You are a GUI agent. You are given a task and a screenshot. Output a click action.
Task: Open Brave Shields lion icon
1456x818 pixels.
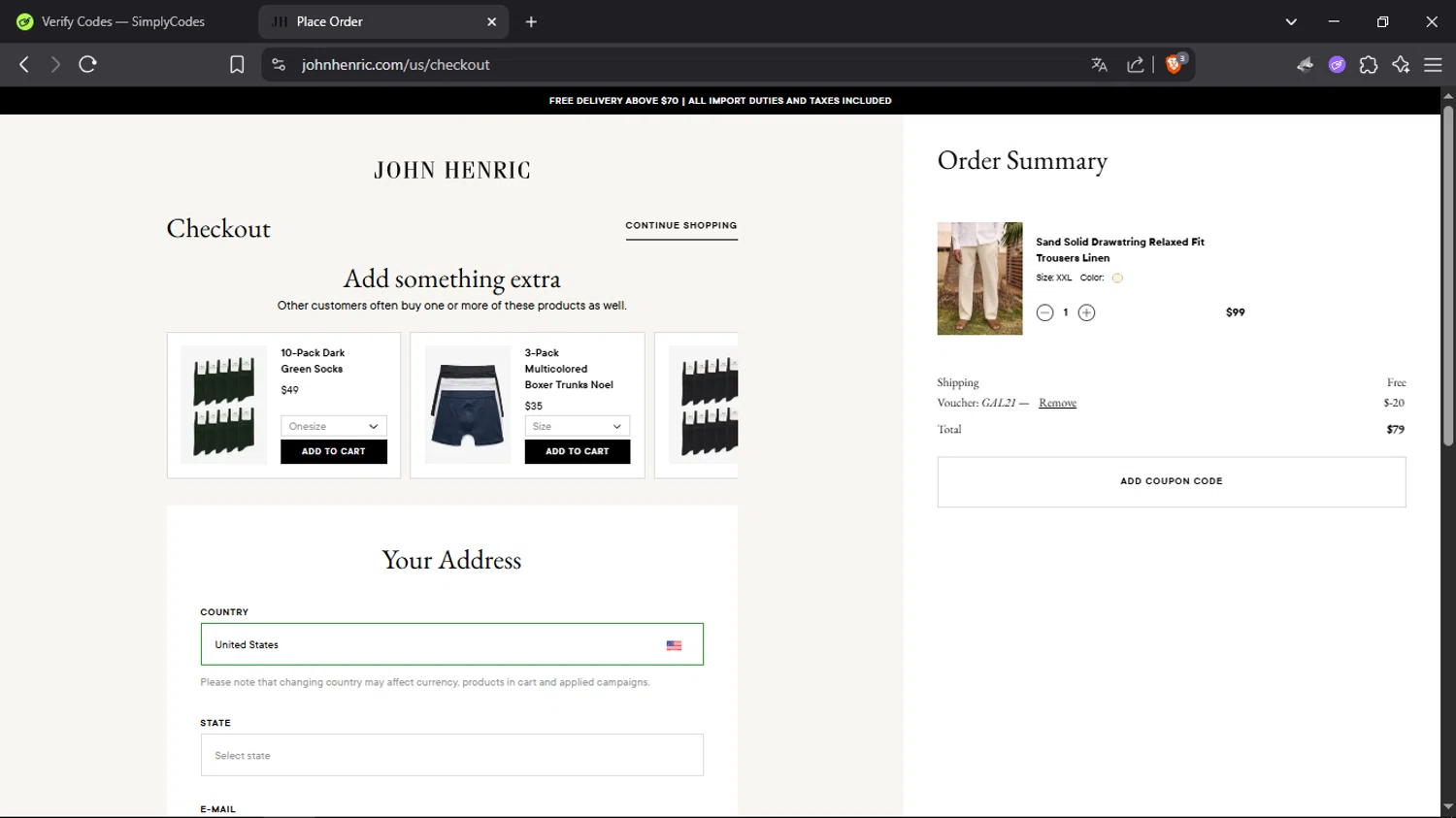[1175, 64]
